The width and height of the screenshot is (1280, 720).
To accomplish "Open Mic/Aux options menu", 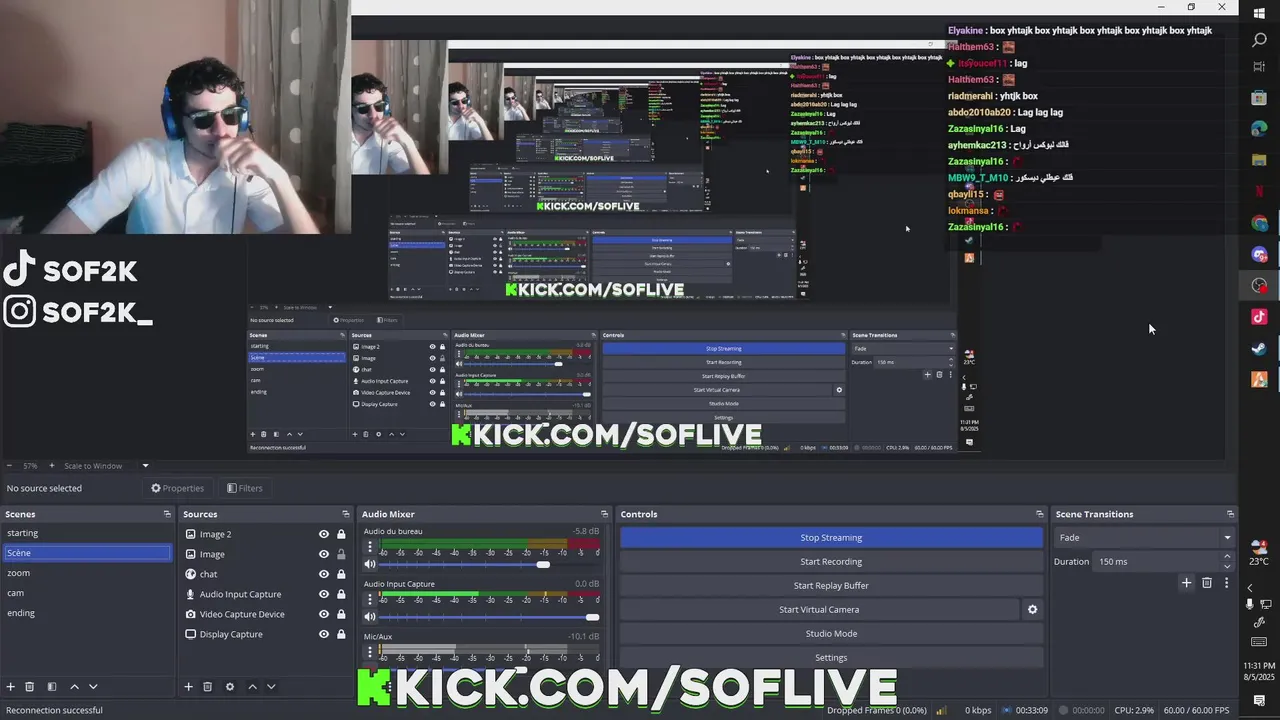I will coord(370,652).
